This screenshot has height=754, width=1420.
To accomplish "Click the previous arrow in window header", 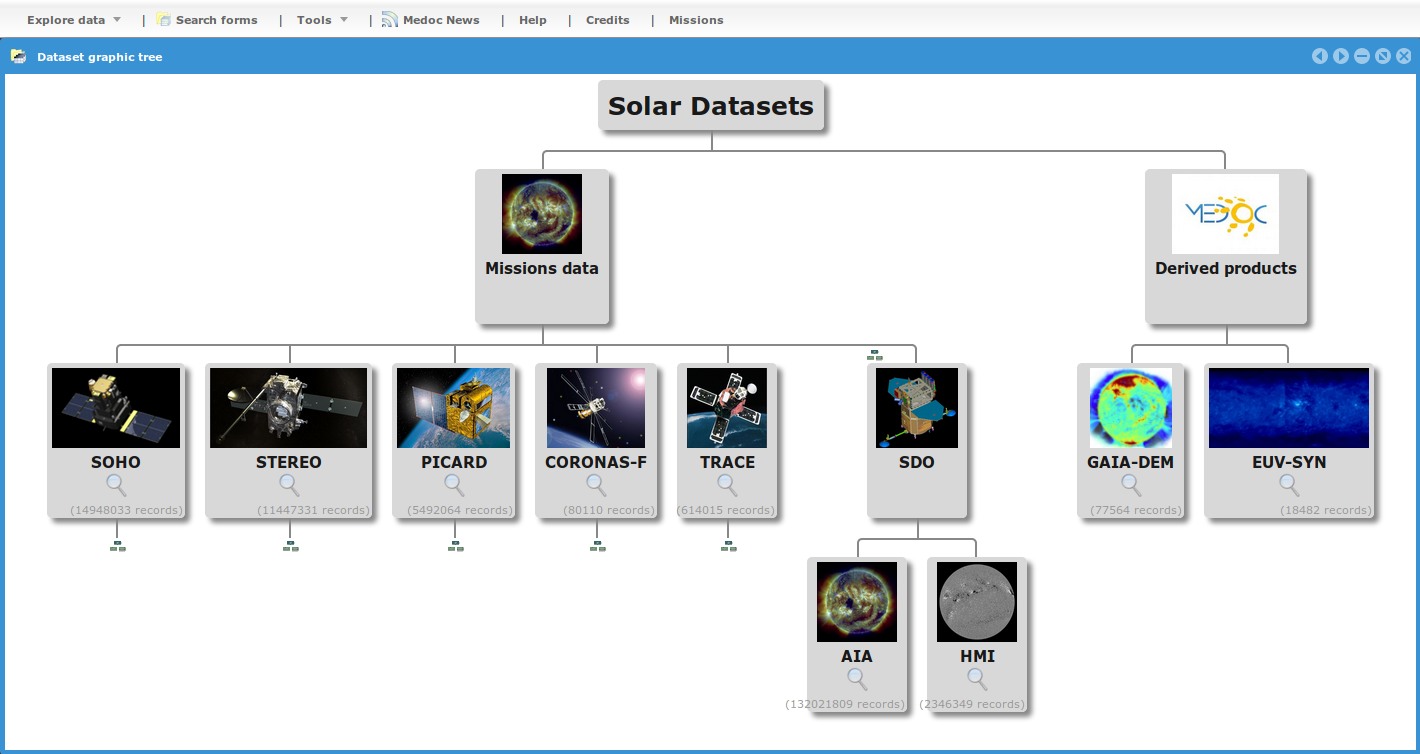I will [1320, 56].
